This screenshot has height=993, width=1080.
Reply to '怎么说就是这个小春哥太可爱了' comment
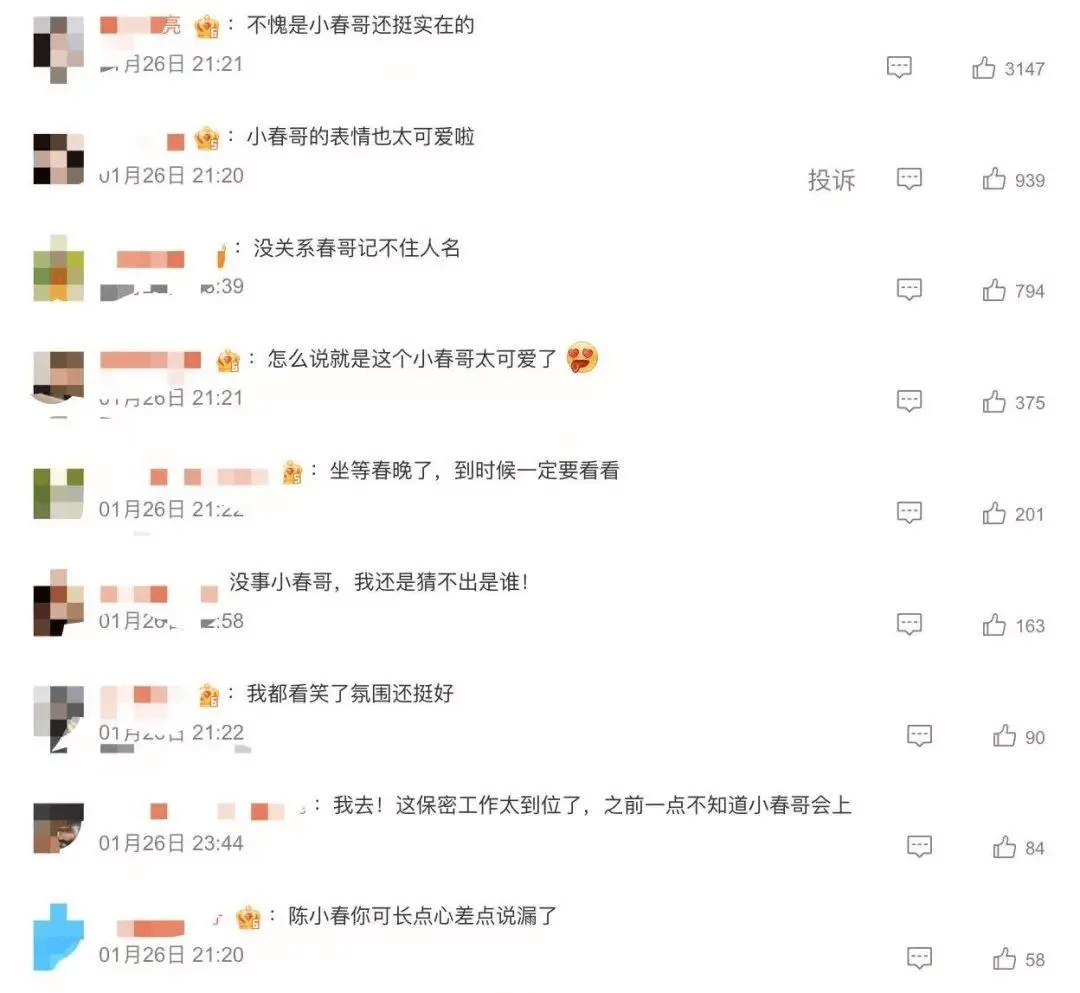click(909, 401)
